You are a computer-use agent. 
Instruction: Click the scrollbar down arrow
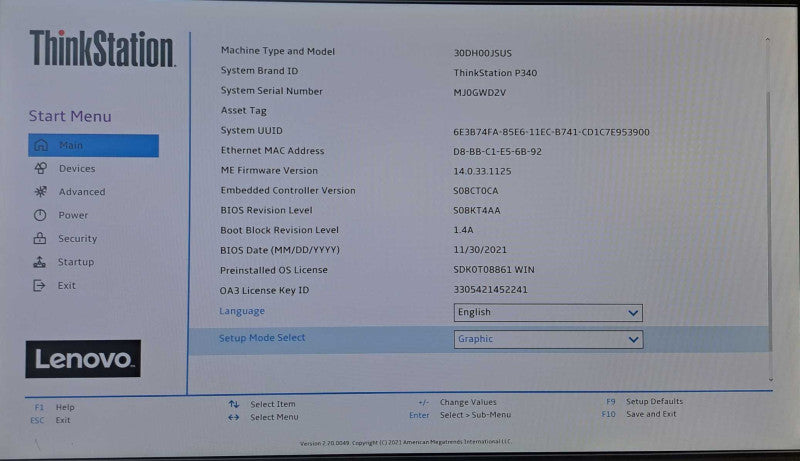click(x=771, y=380)
